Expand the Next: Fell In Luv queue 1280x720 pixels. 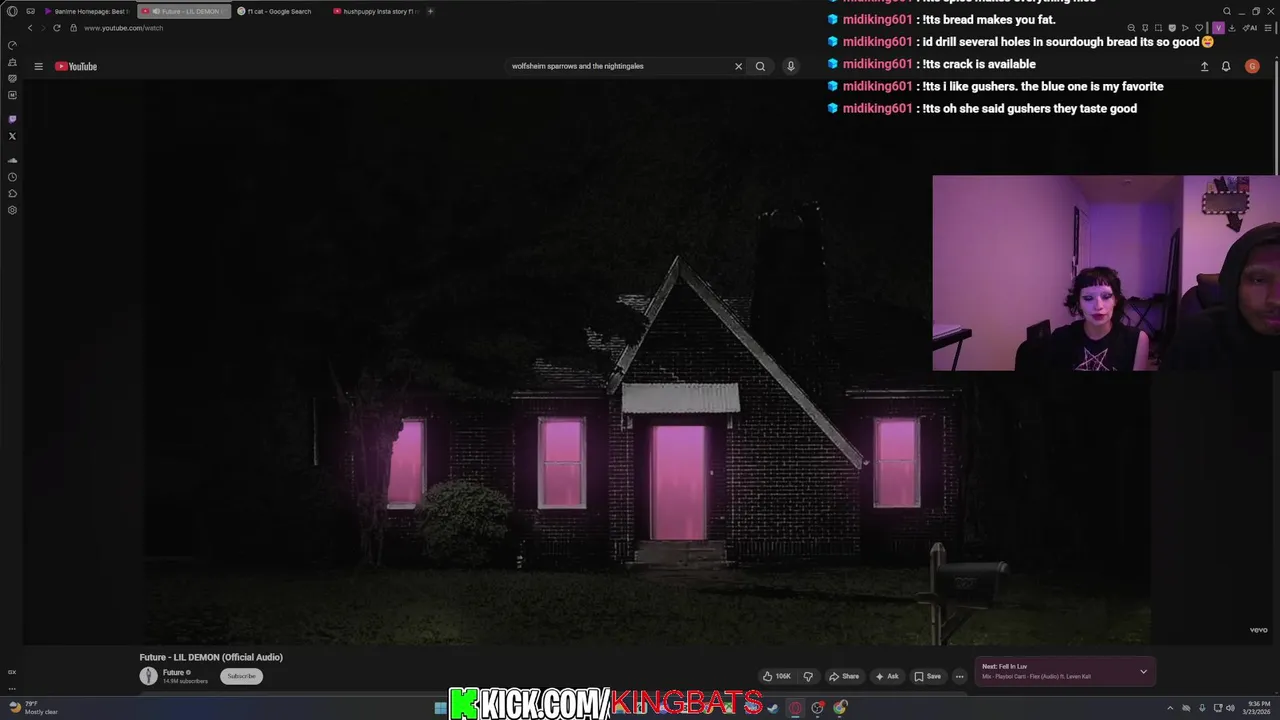(1143, 671)
